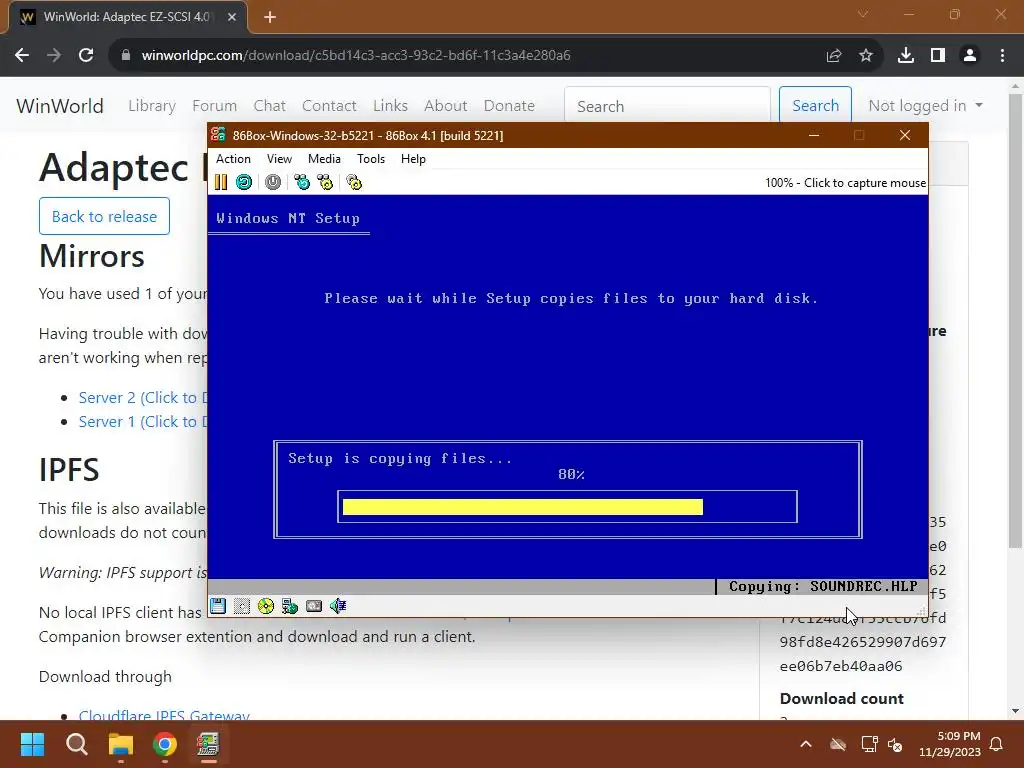
Task: Open Media menu in 86Box
Action: point(324,159)
